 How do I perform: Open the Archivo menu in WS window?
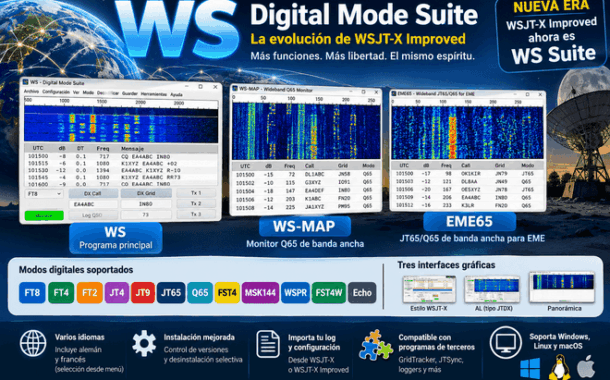coord(32,91)
